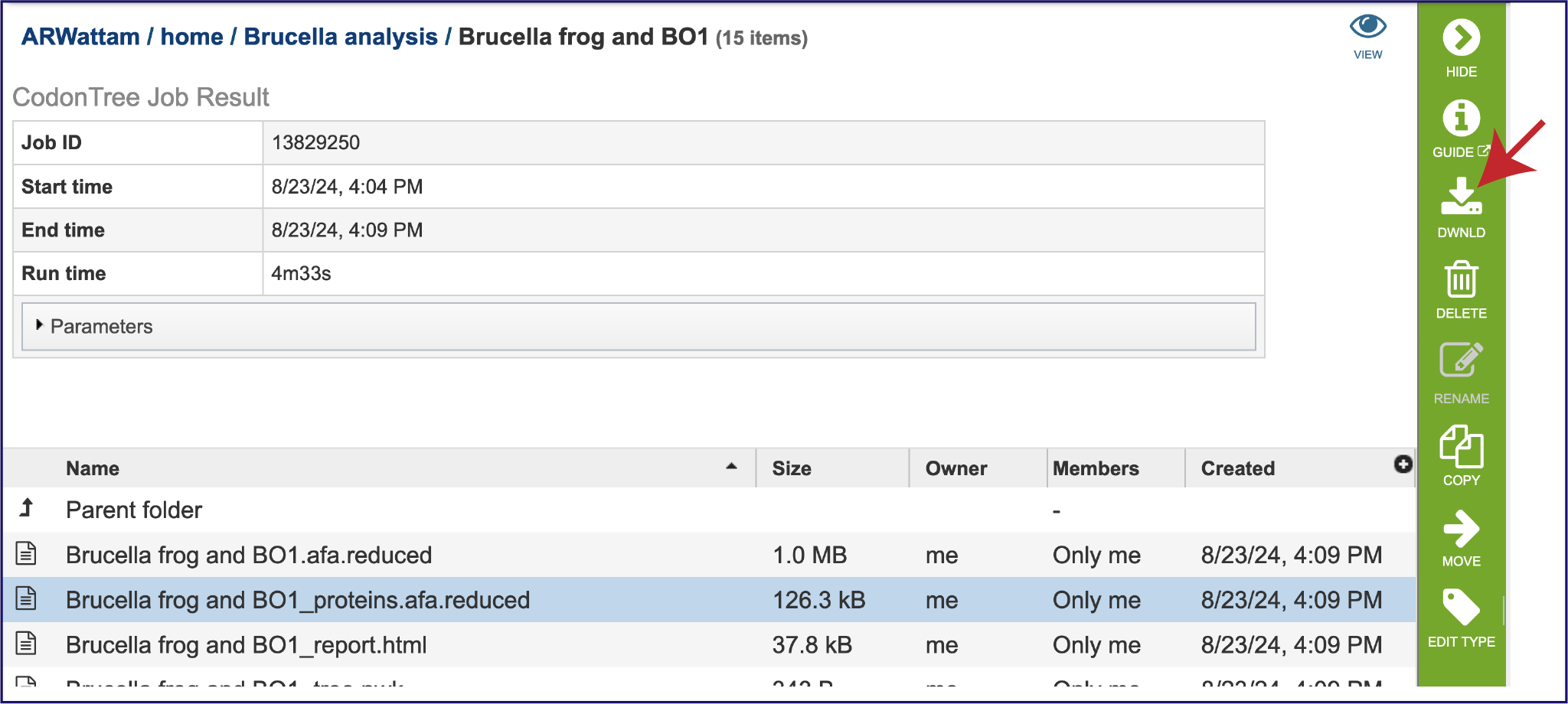The height and width of the screenshot is (704, 1568).
Task: Navigate to Brucella analysis breadcrumb folder
Action: [341, 37]
